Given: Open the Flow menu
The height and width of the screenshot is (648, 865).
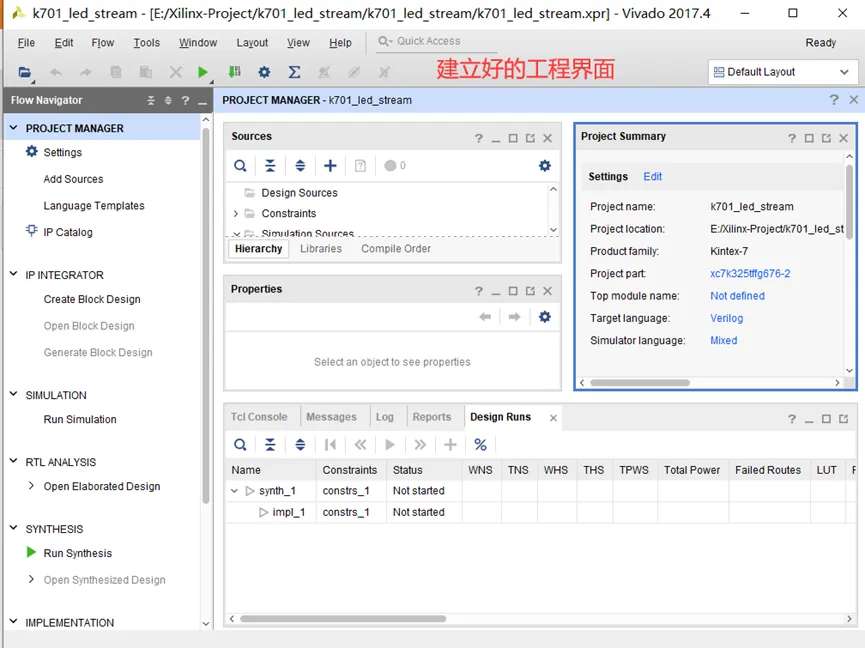Looking at the screenshot, I should [103, 42].
